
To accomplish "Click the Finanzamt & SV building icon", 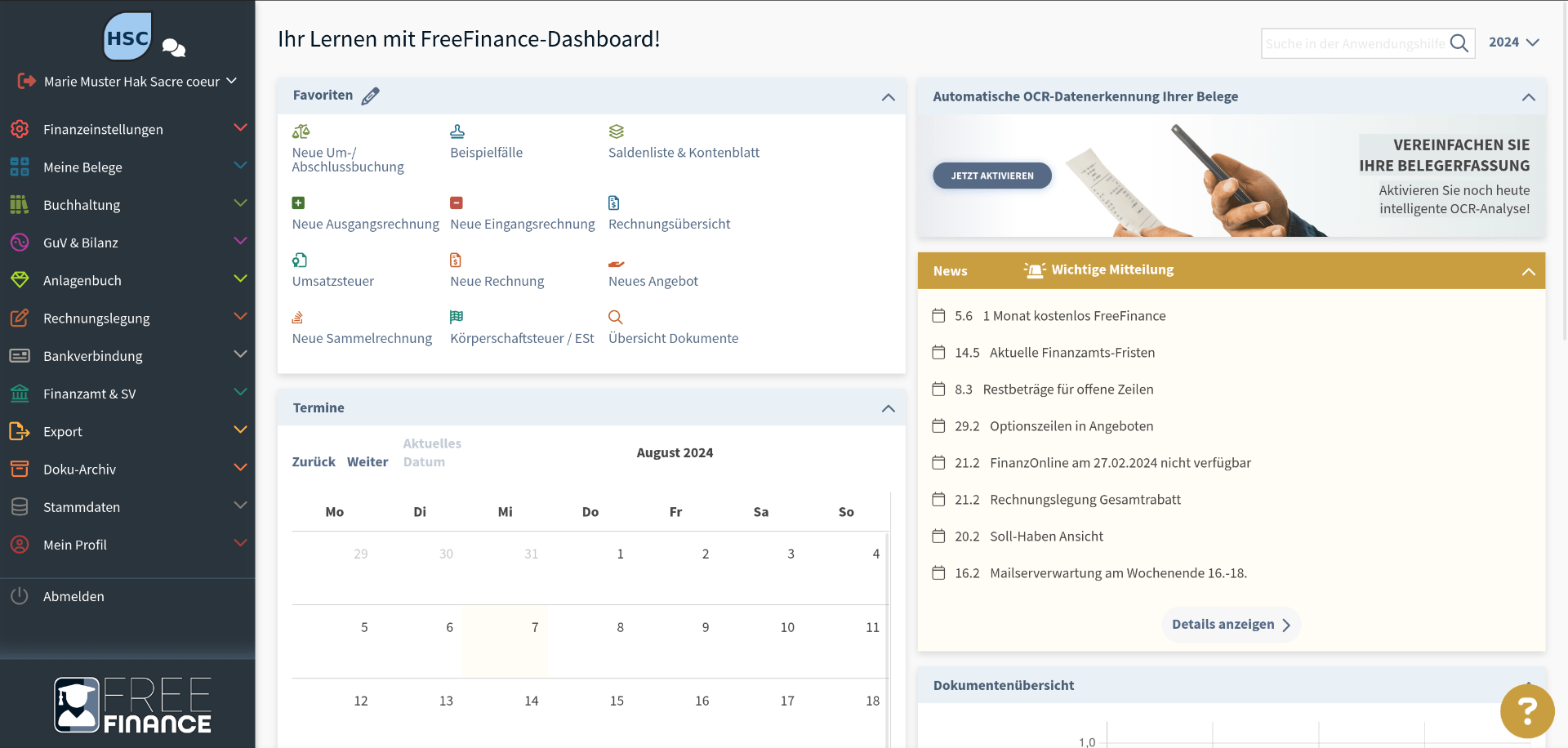I will point(20,394).
